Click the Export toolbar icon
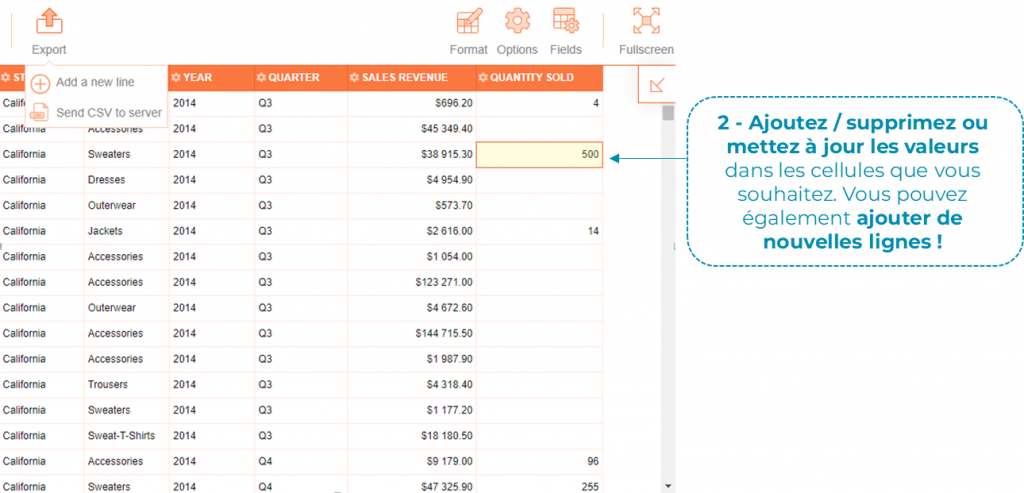The height and width of the screenshot is (493, 1024). 48,22
